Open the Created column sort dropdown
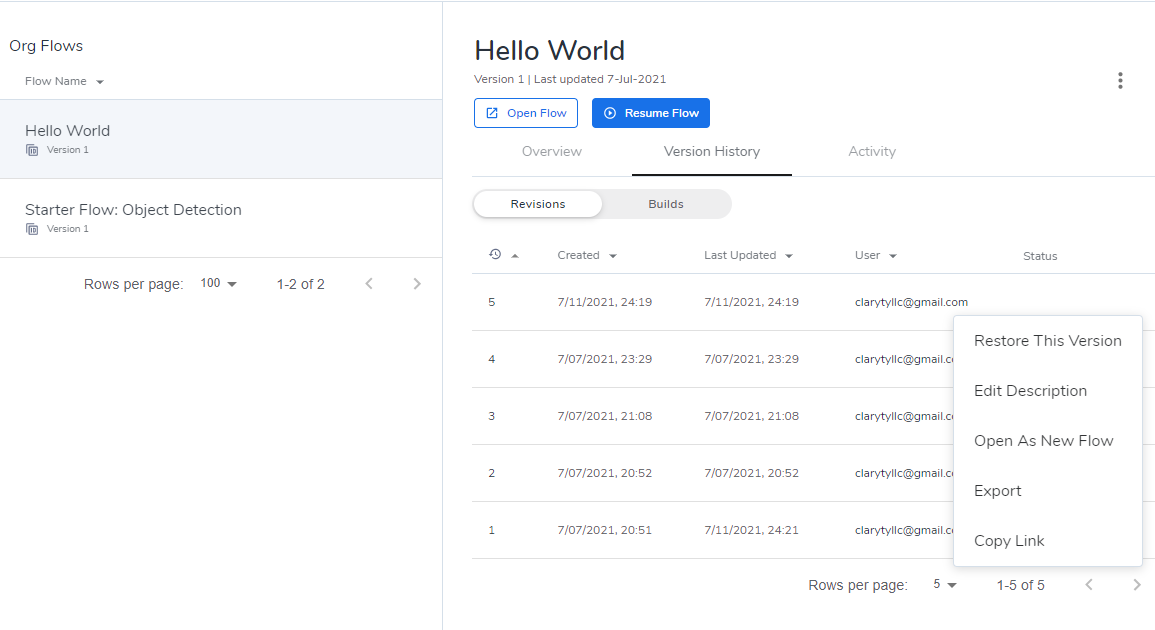The image size is (1155, 630). click(587, 255)
